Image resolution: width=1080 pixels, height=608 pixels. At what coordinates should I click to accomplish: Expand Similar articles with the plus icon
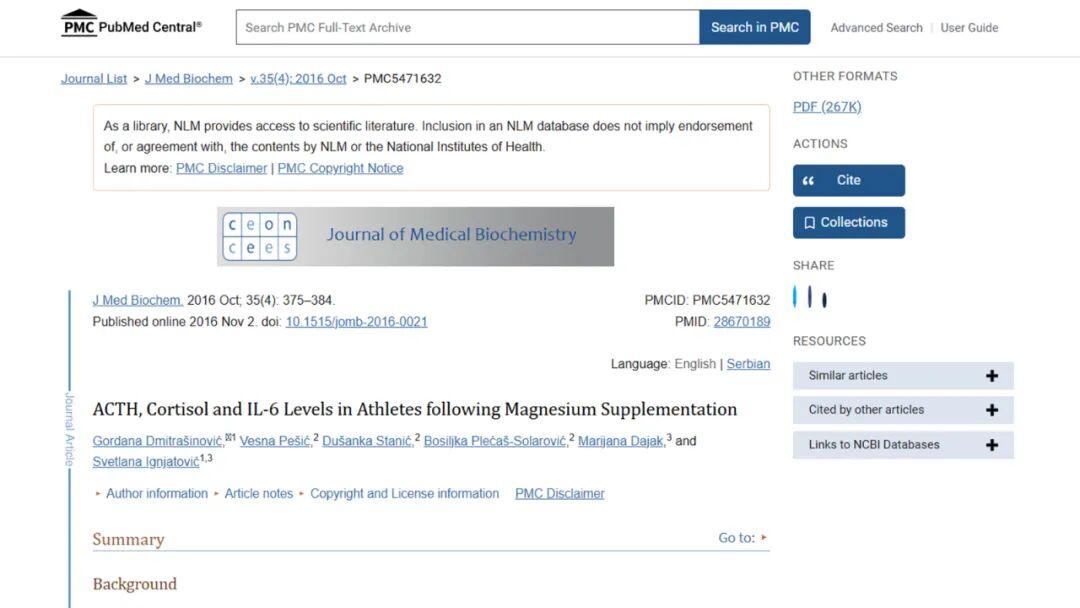coord(992,376)
